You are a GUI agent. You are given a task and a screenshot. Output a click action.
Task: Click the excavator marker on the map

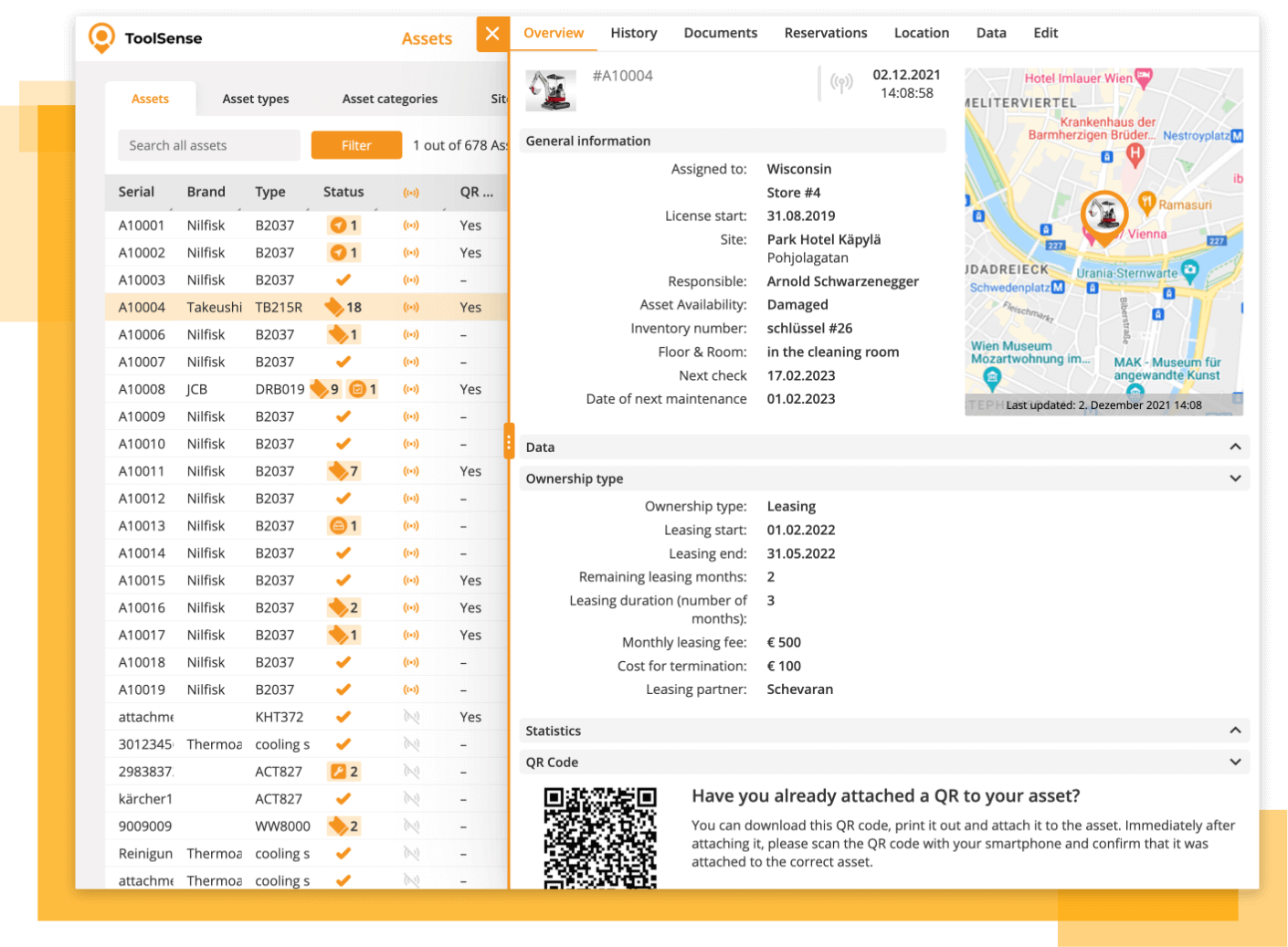click(x=1104, y=216)
